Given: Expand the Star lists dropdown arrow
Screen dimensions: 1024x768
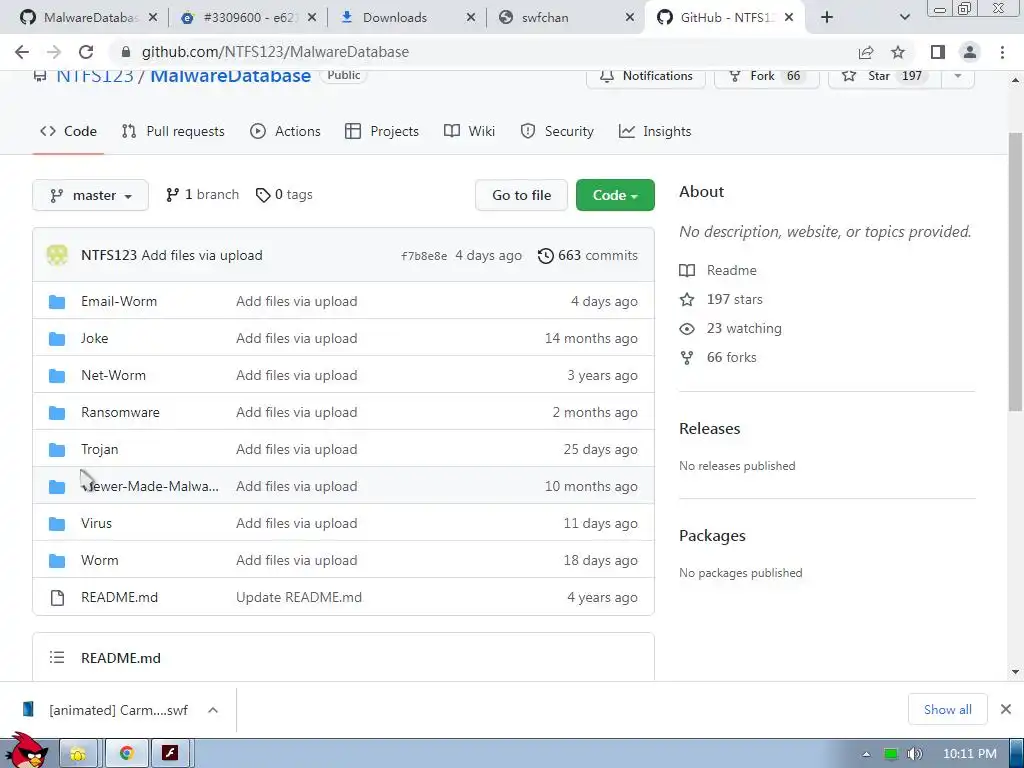Looking at the screenshot, I should point(957,76).
